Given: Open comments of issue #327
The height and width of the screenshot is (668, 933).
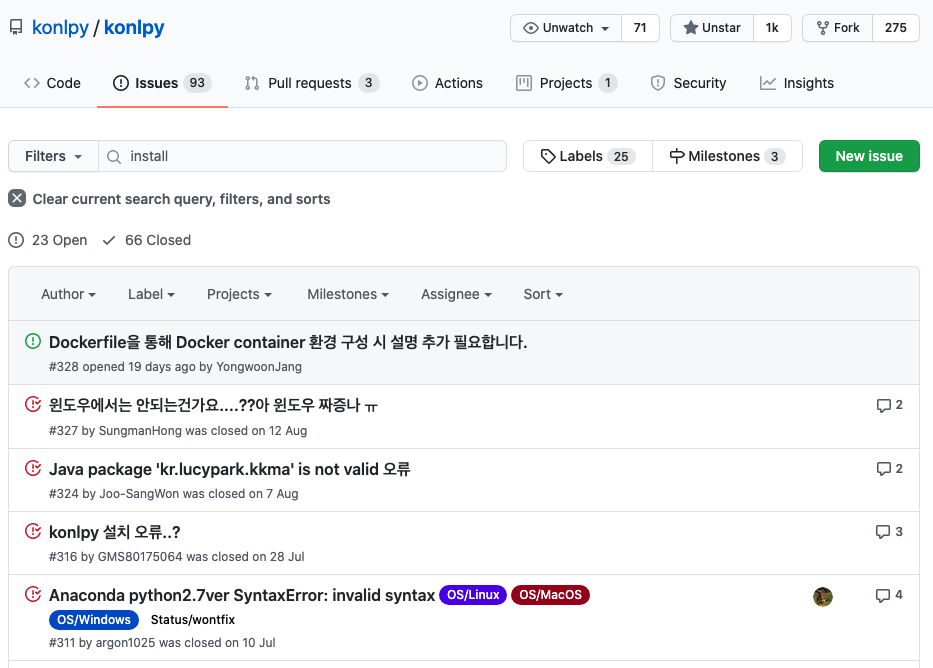Looking at the screenshot, I should (x=889, y=405).
